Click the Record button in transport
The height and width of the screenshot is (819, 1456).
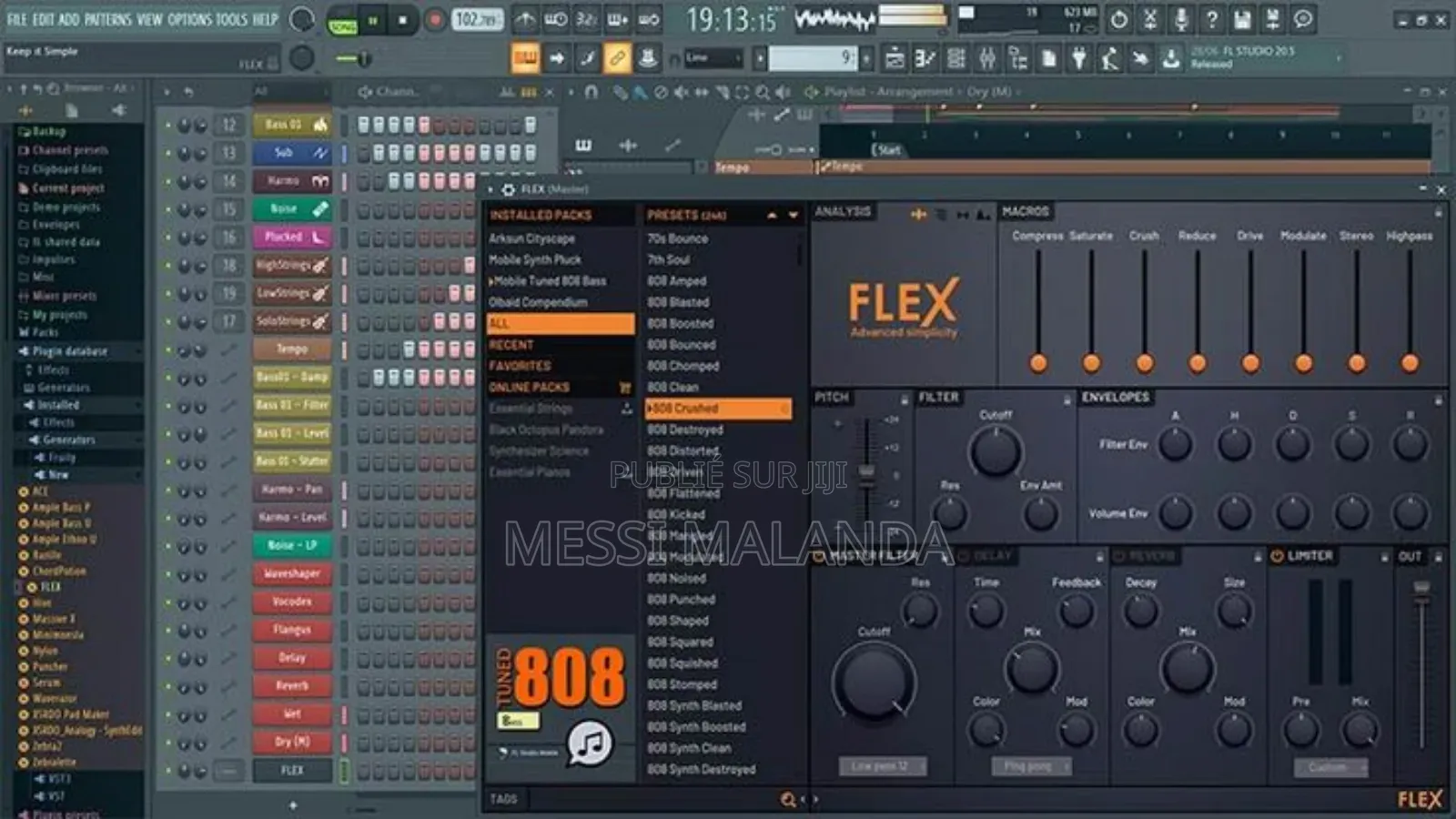[435, 19]
